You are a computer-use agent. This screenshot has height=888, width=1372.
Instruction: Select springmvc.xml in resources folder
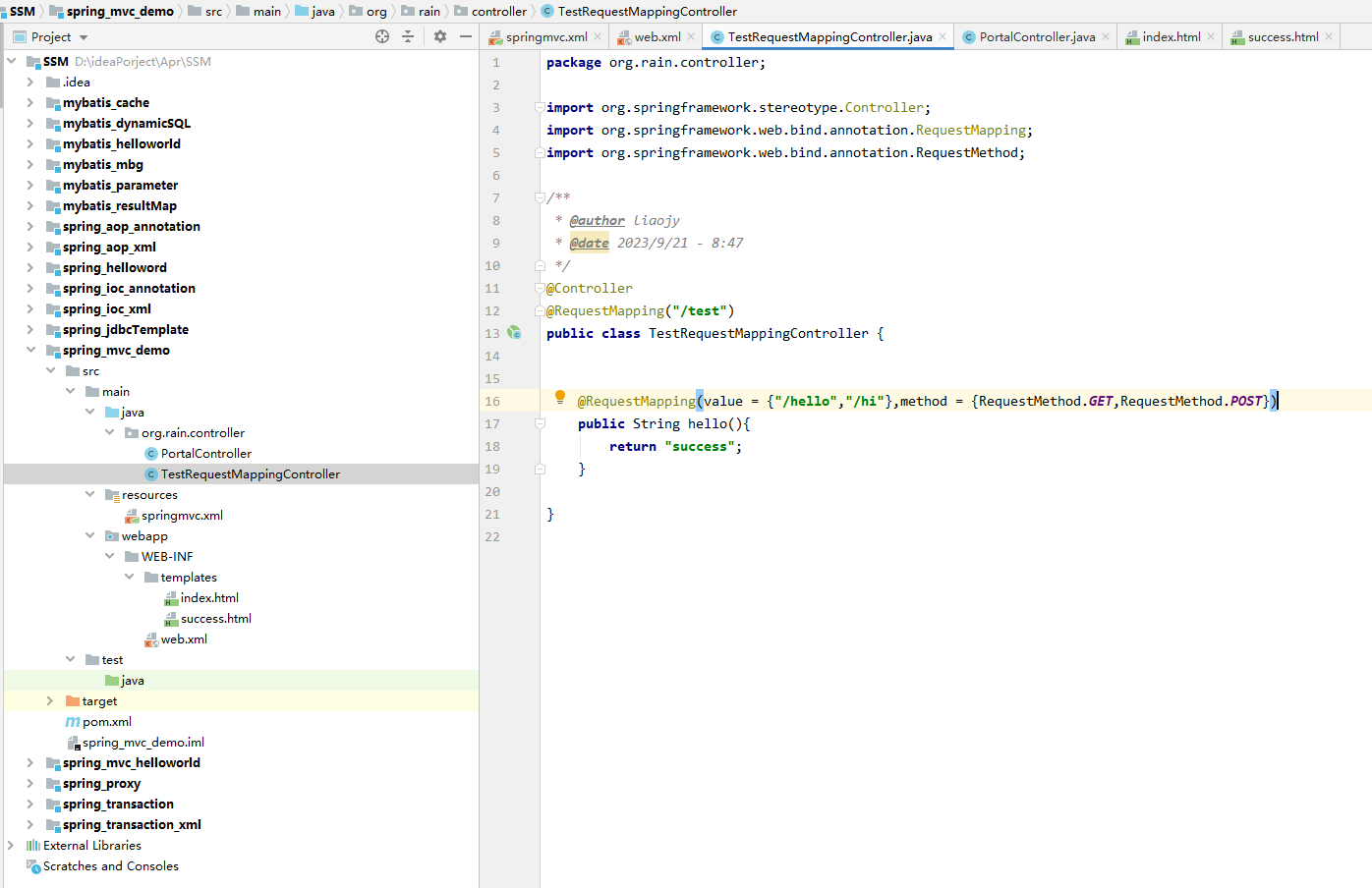point(182,516)
